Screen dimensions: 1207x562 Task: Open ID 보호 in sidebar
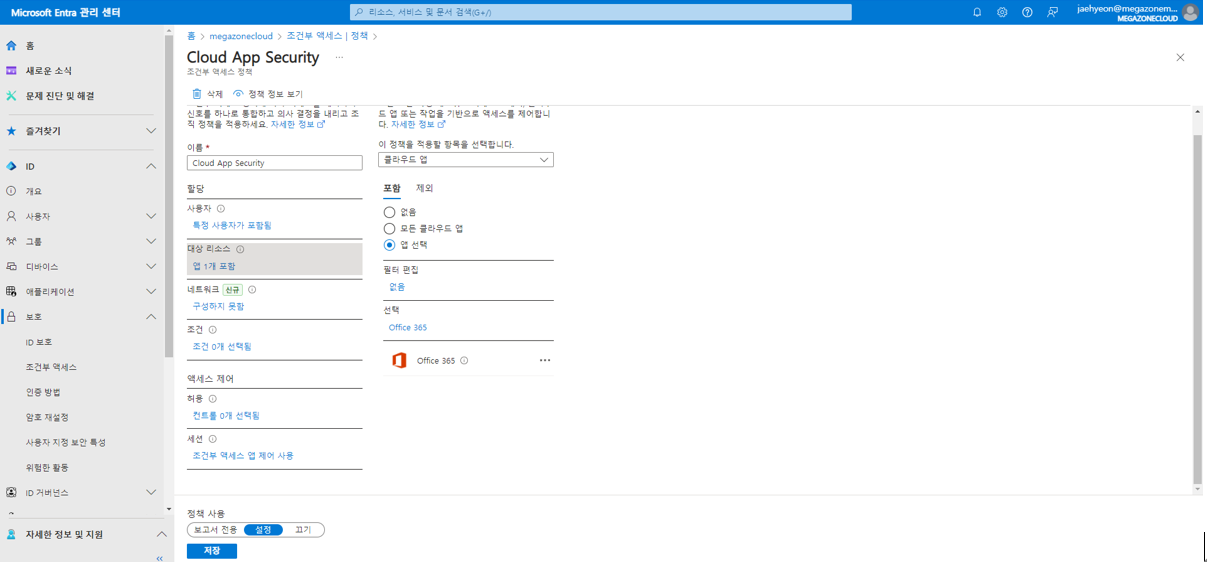pos(39,342)
